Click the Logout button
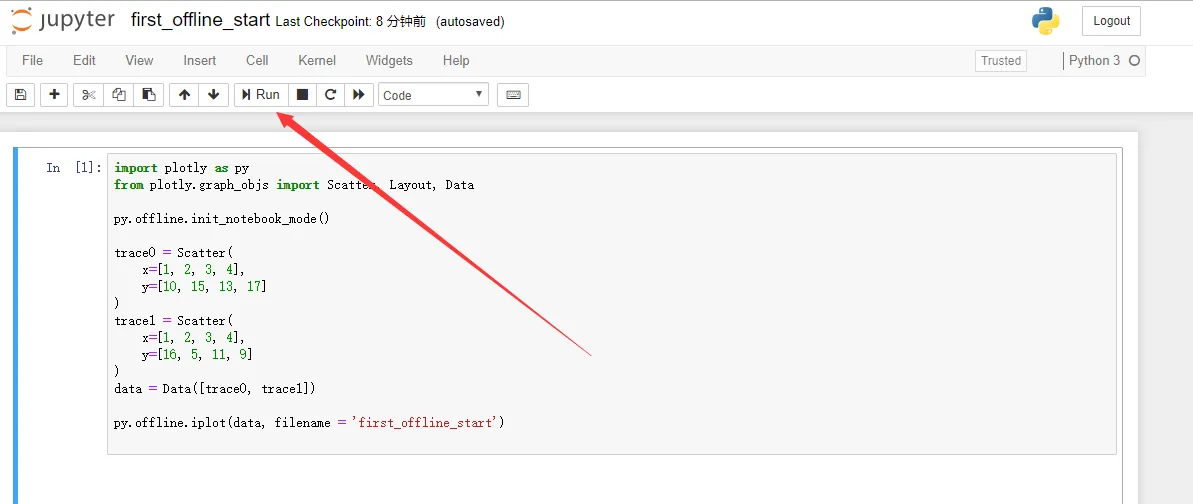This screenshot has height=504, width=1193. [x=1112, y=21]
